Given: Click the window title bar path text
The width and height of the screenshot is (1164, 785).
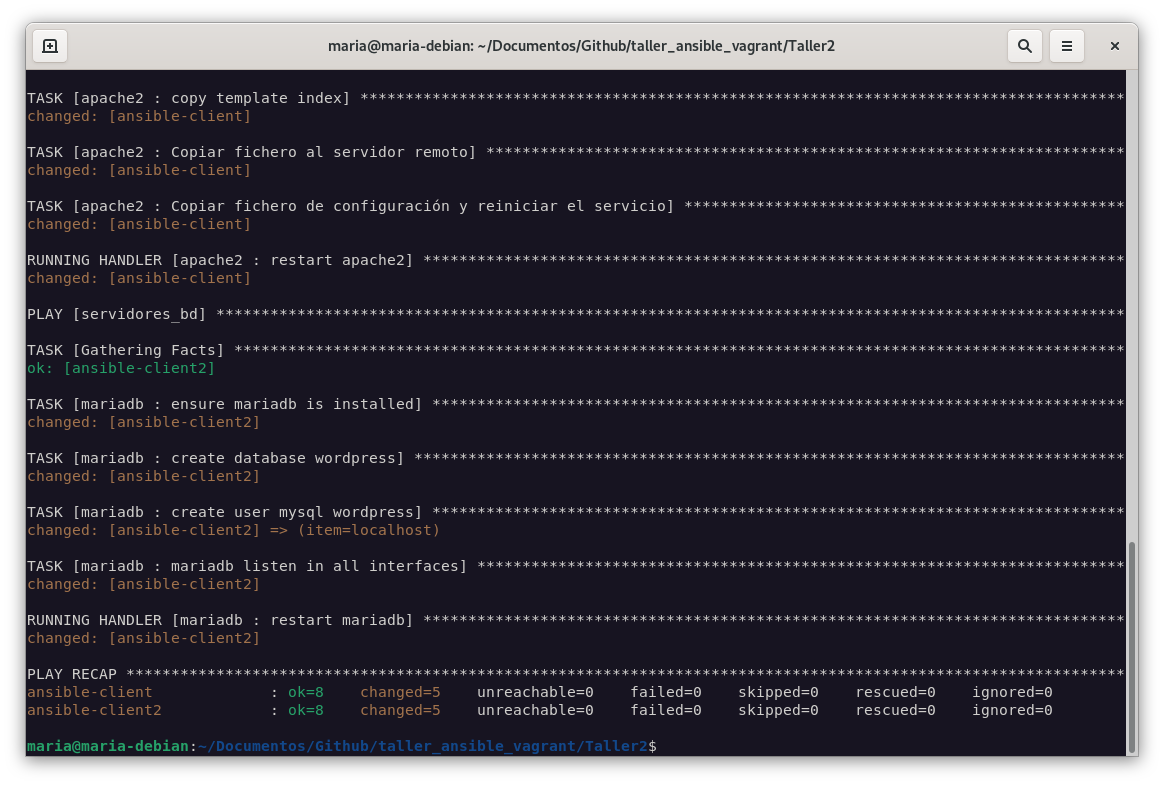Looking at the screenshot, I should coord(581,46).
